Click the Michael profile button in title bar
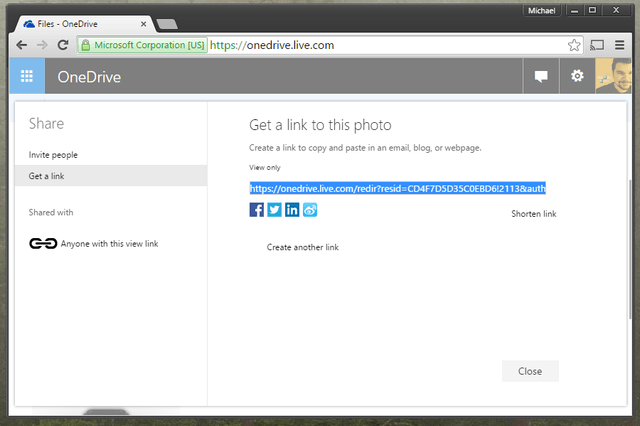The image size is (640, 426). pyautogui.click(x=541, y=11)
